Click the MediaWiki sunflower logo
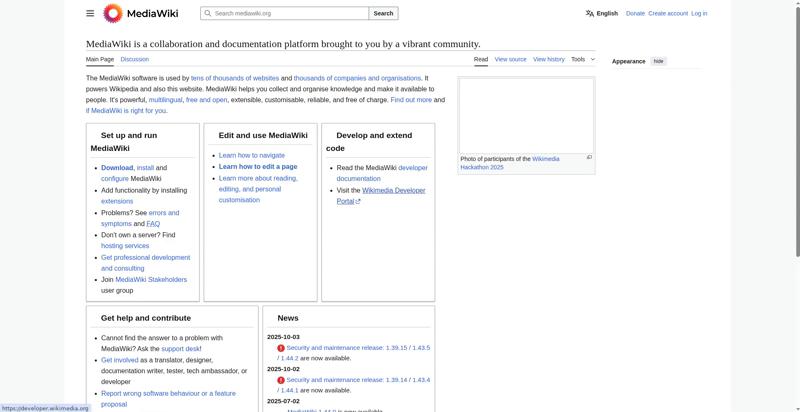 point(113,13)
